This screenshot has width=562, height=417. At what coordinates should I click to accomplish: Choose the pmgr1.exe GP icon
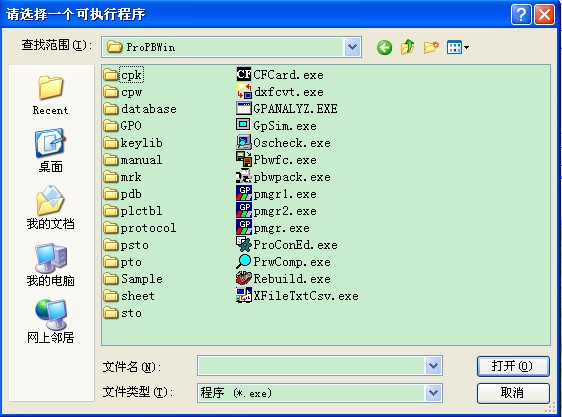coord(244,194)
